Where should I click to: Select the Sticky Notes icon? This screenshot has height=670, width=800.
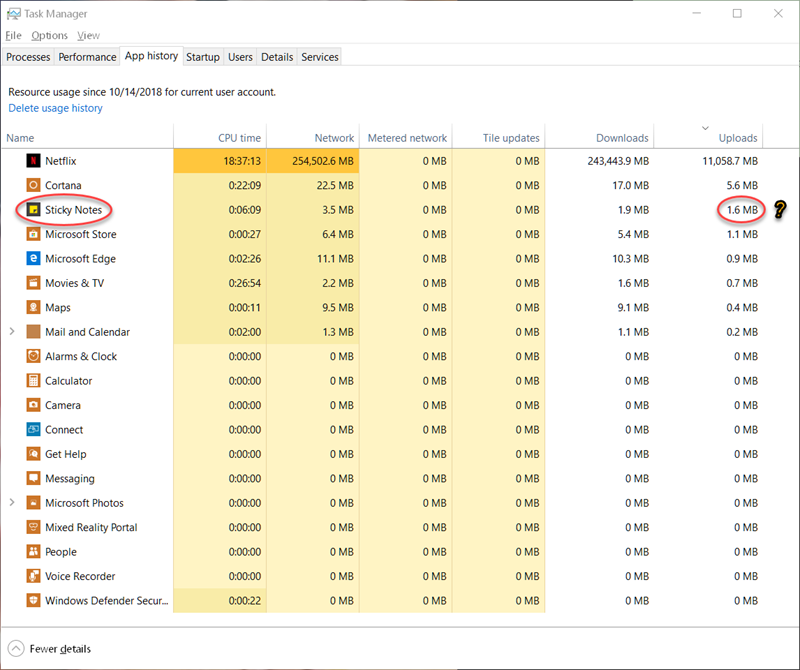tap(33, 210)
